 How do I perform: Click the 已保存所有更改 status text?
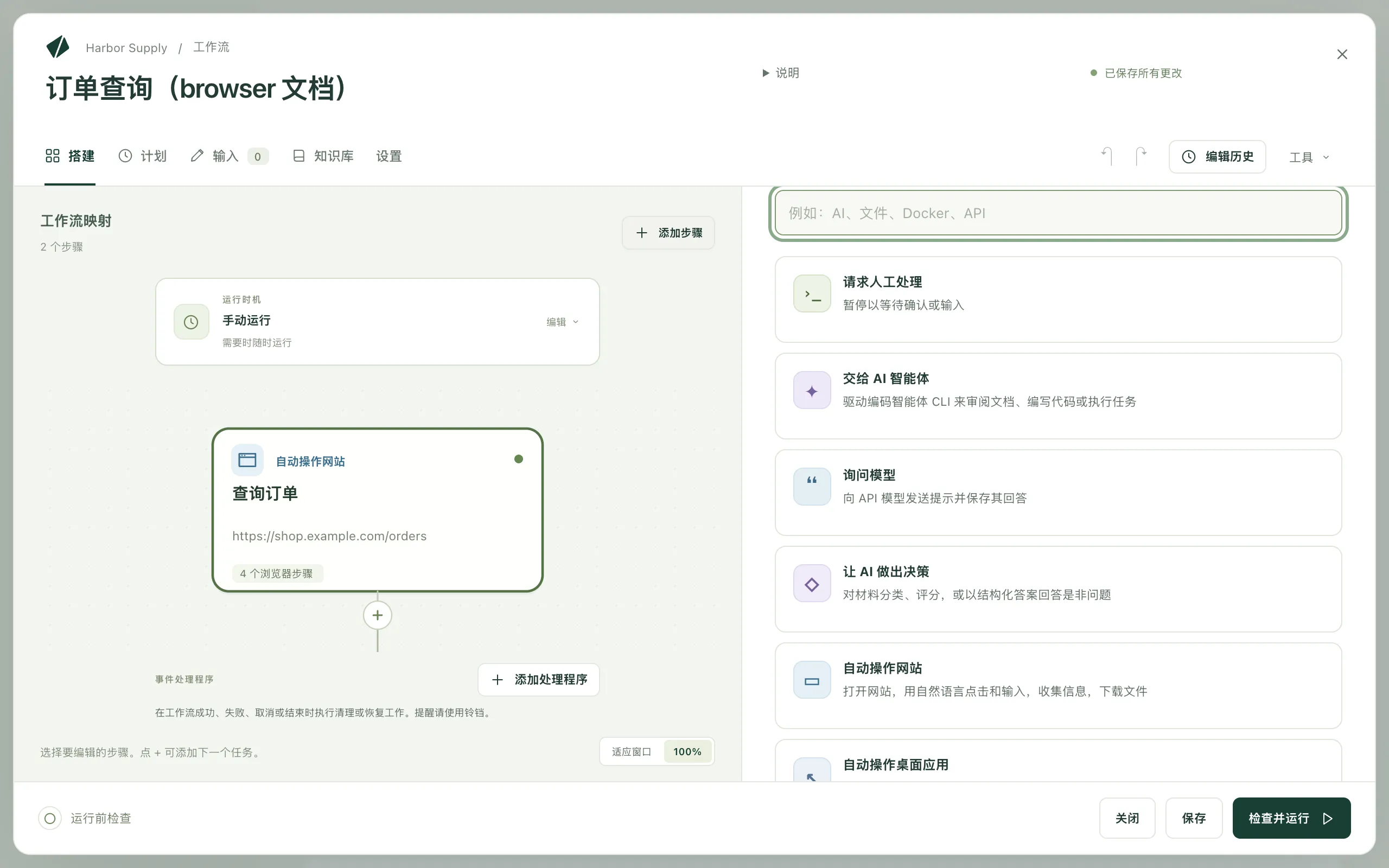coord(1143,73)
